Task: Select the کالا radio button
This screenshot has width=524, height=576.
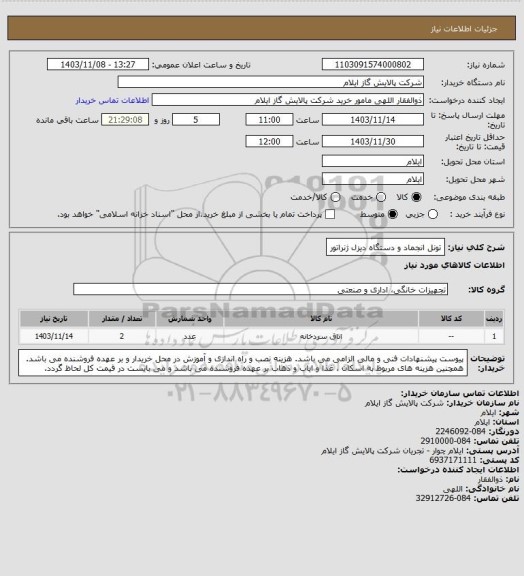Action: coord(416,197)
